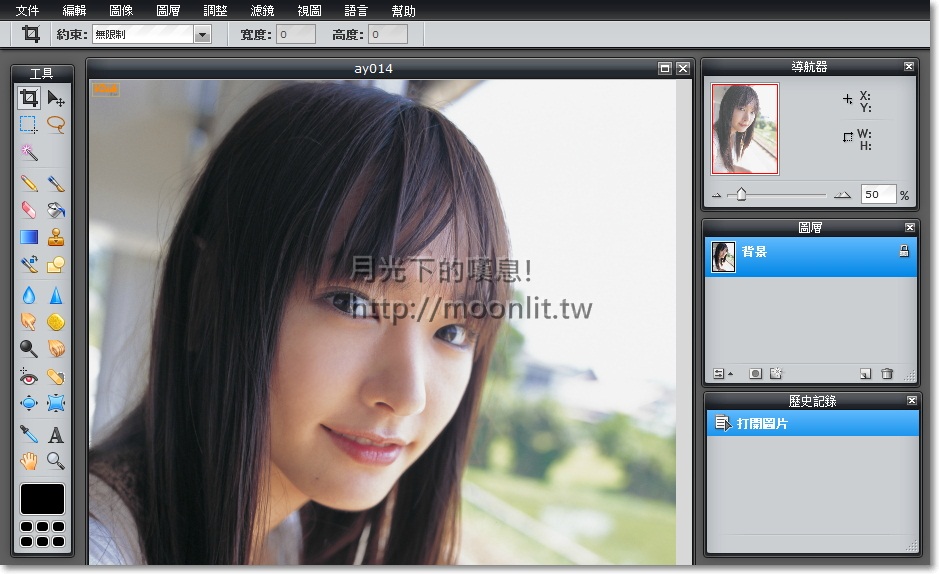Select the rectangular Marquee tool
This screenshot has width=939, height=574.
click(x=29, y=124)
